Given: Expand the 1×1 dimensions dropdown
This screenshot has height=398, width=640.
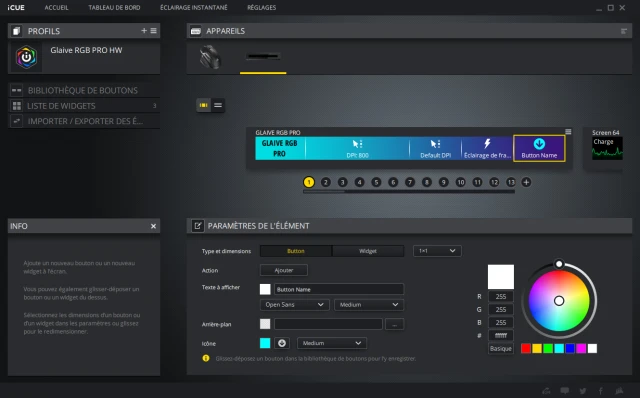Looking at the screenshot, I should point(437,251).
